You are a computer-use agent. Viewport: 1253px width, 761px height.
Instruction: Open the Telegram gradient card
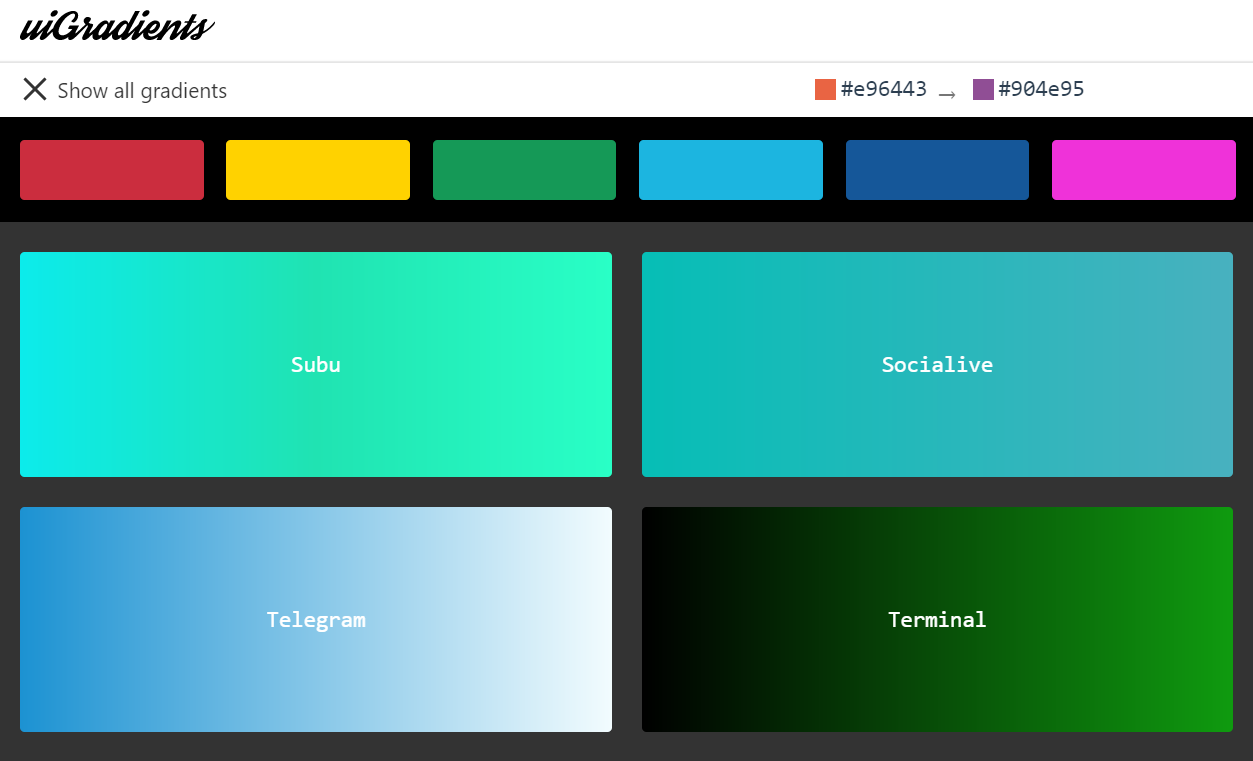316,619
